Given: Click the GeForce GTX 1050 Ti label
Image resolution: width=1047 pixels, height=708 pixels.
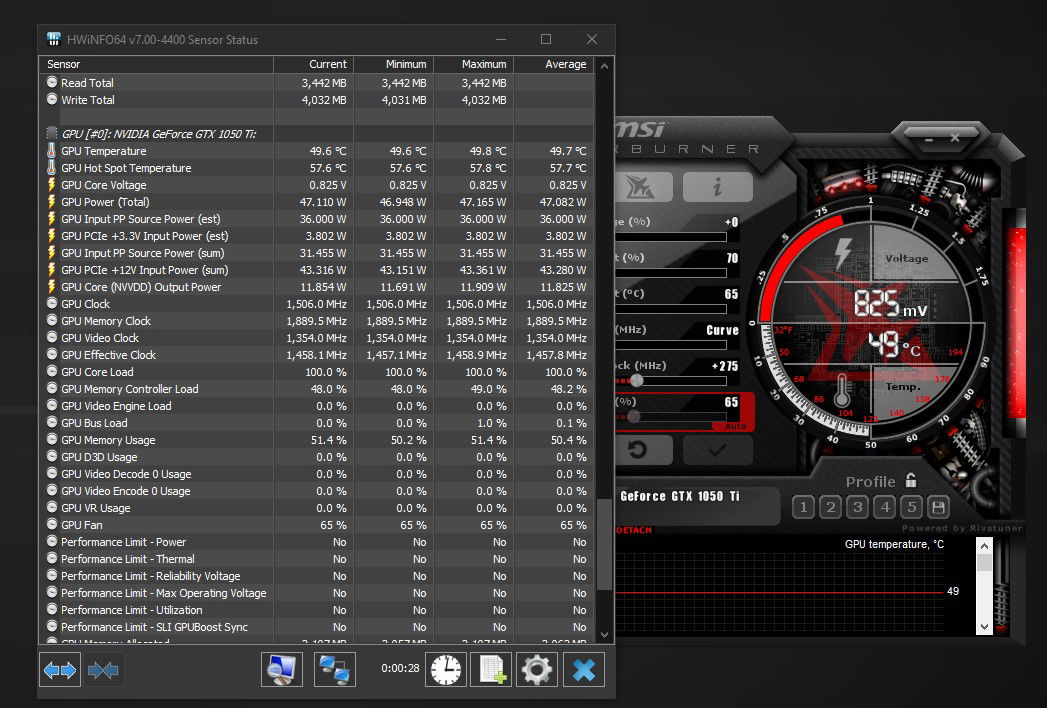Looking at the screenshot, I should click(680, 496).
